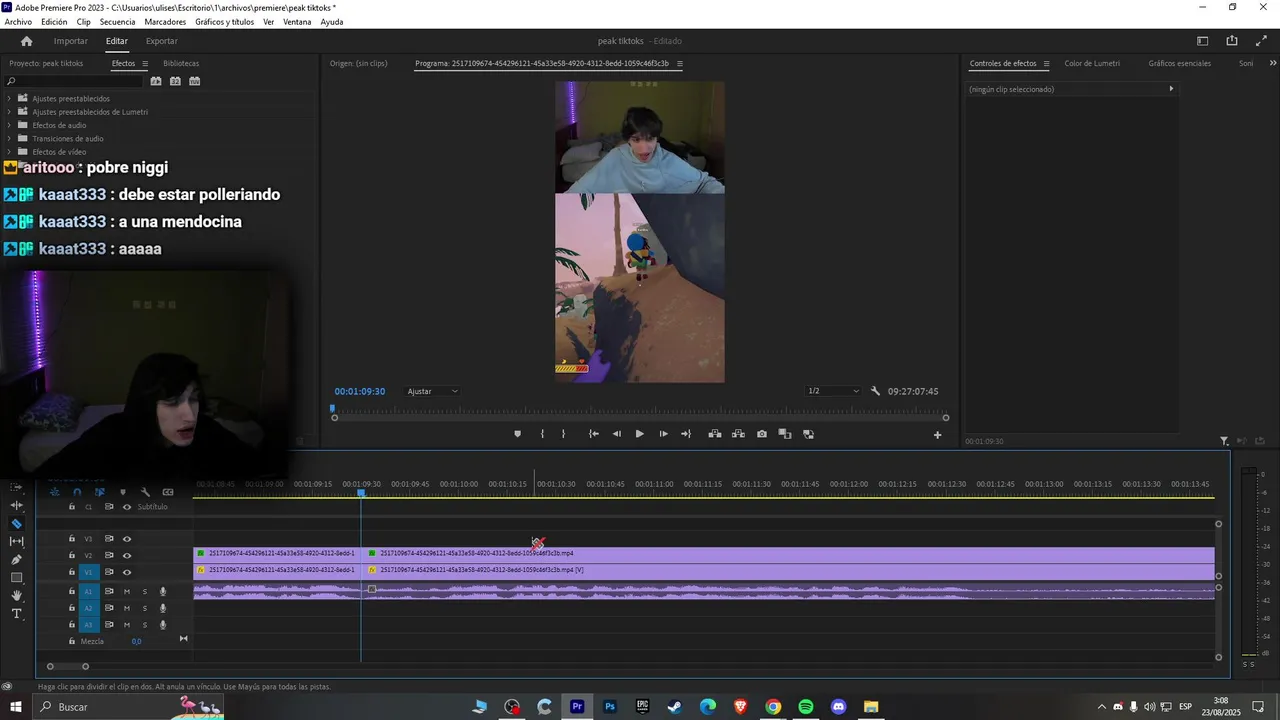Screen dimensions: 1280x720
Task: Open Controles de efectos panel menu
Action: (1046, 63)
